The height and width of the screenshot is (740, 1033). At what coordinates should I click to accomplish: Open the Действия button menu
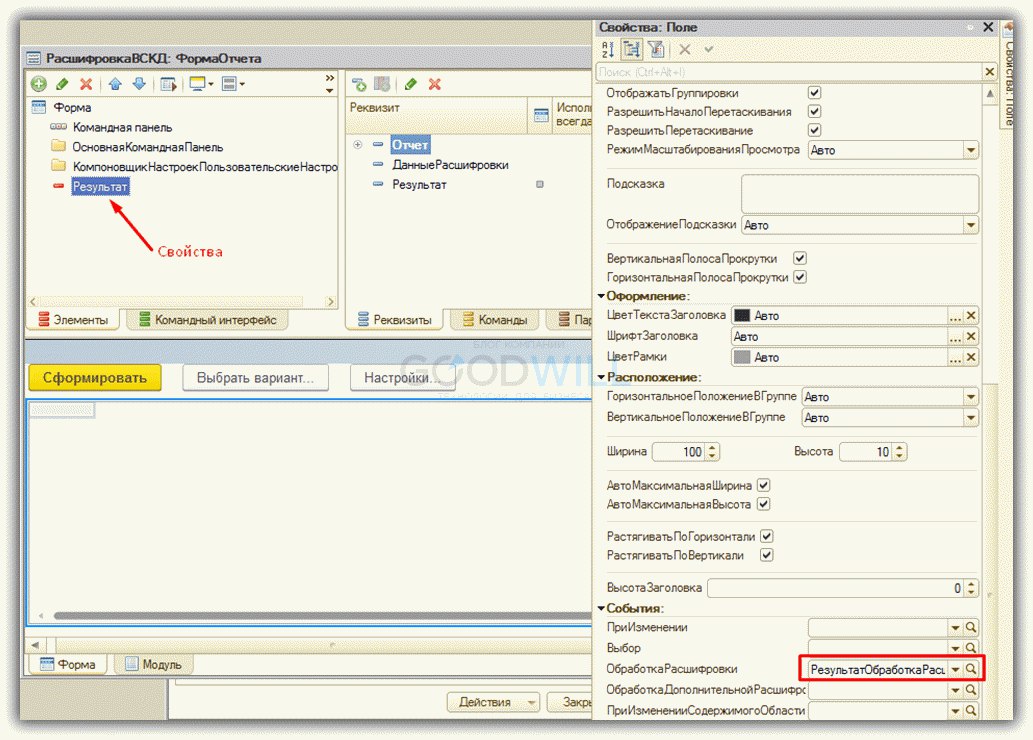point(493,702)
